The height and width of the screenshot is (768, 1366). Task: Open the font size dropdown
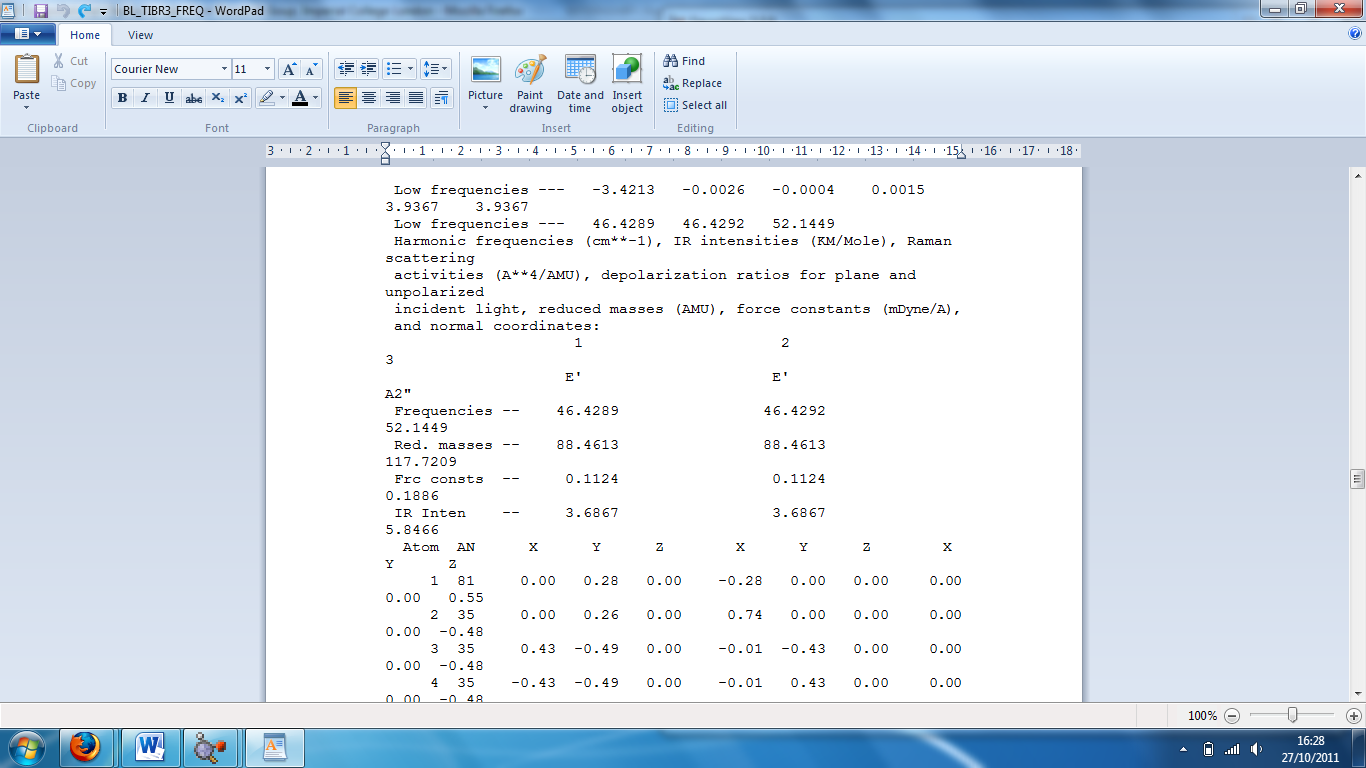[x=267, y=69]
